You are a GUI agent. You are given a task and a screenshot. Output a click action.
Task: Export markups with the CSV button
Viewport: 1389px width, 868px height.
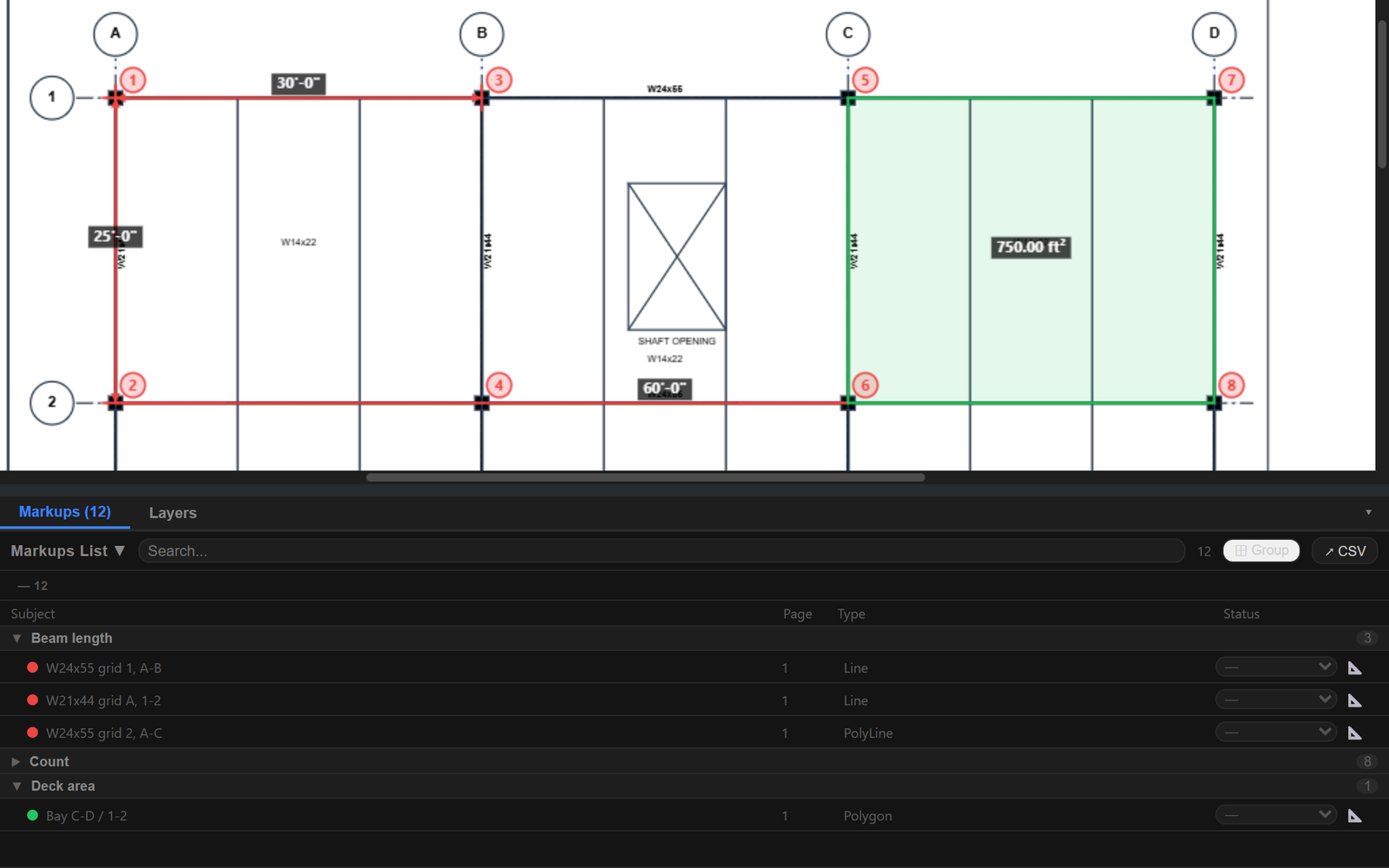point(1345,551)
